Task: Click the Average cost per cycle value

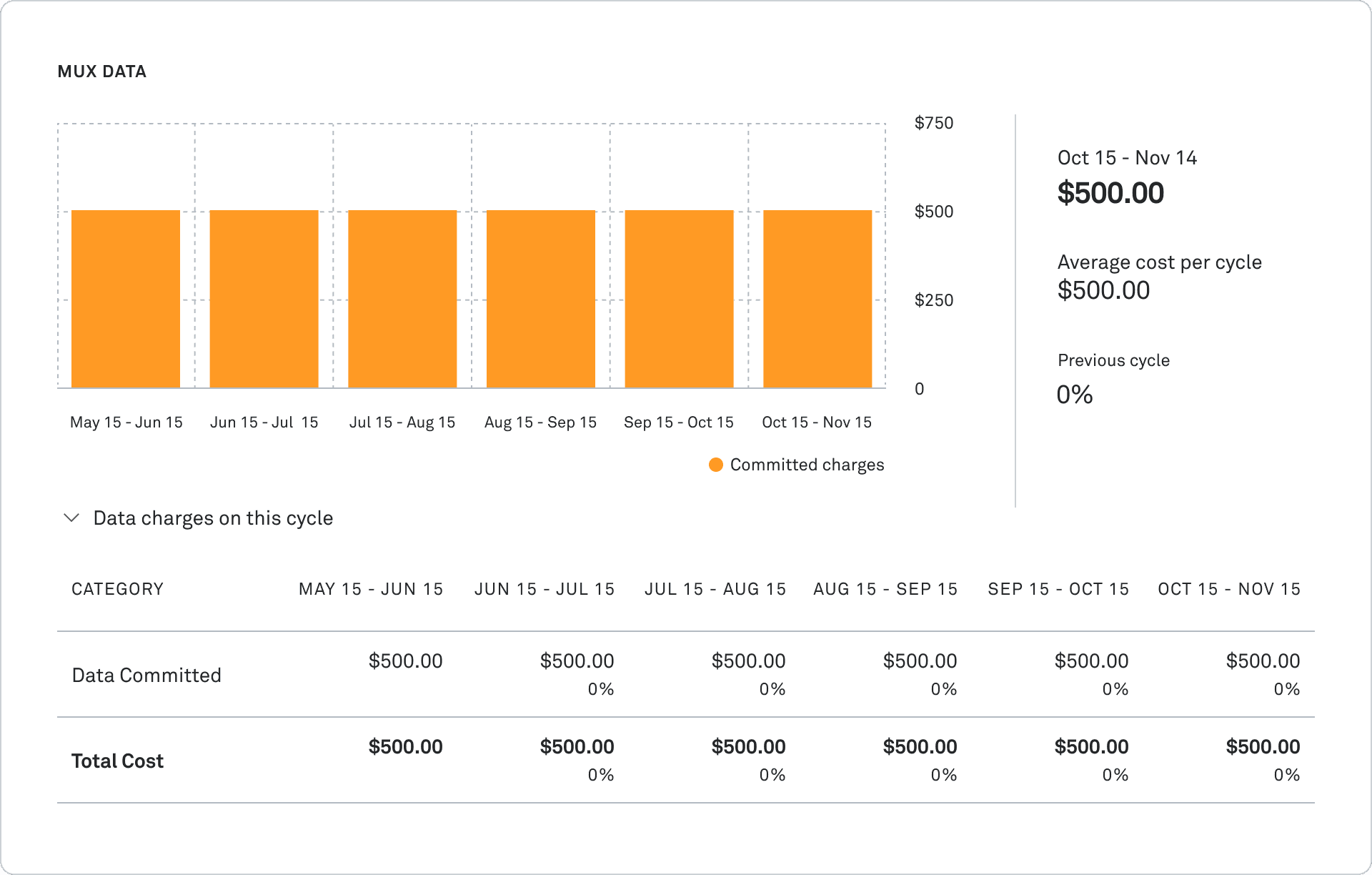Action: tap(1104, 290)
